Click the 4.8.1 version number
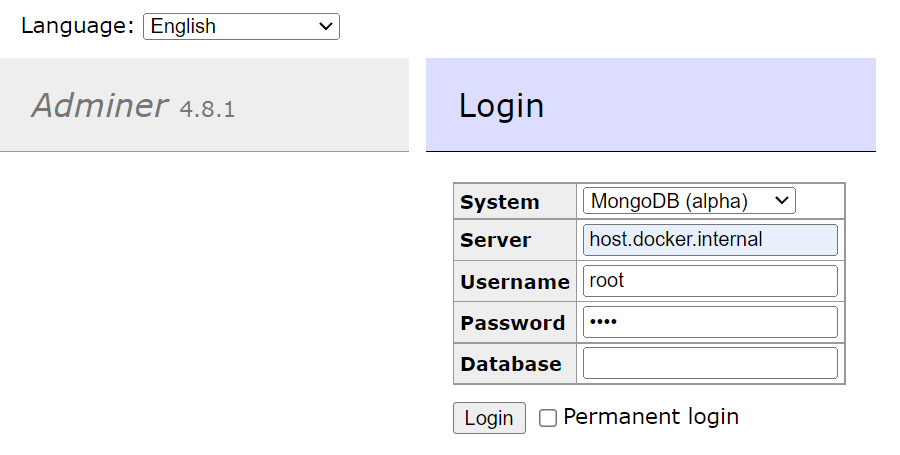This screenshot has width=900, height=455. (x=207, y=109)
